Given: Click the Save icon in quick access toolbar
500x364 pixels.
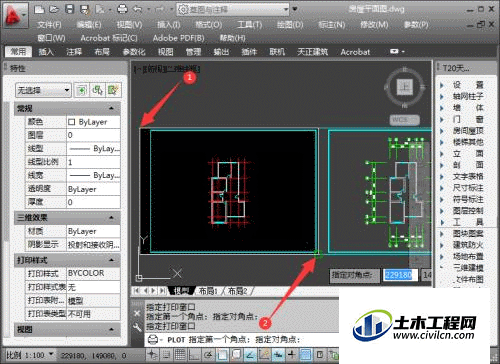Looking at the screenshot, I should [x=69, y=9].
